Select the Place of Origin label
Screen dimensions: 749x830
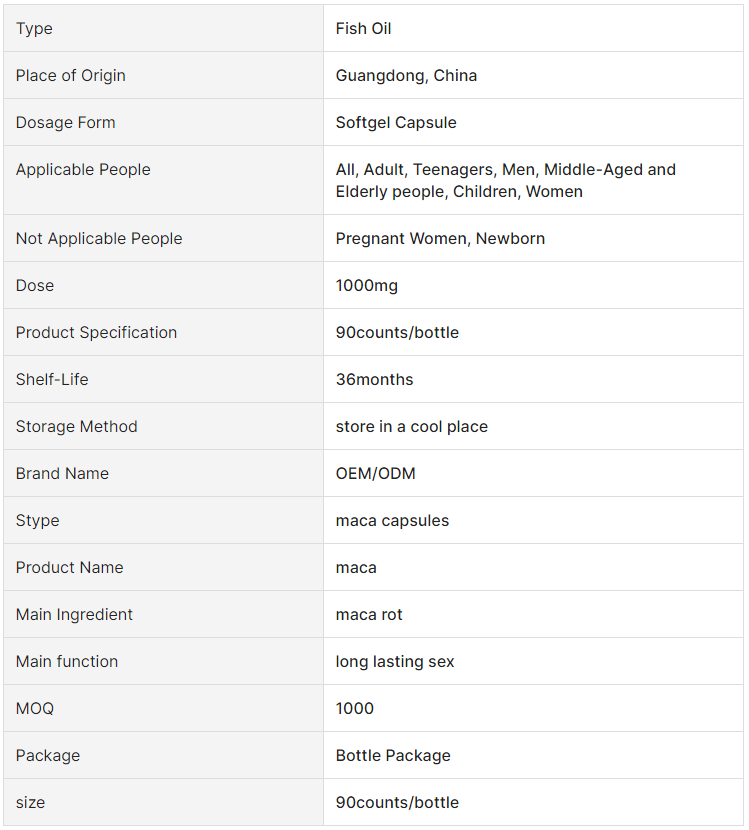[x=70, y=76]
